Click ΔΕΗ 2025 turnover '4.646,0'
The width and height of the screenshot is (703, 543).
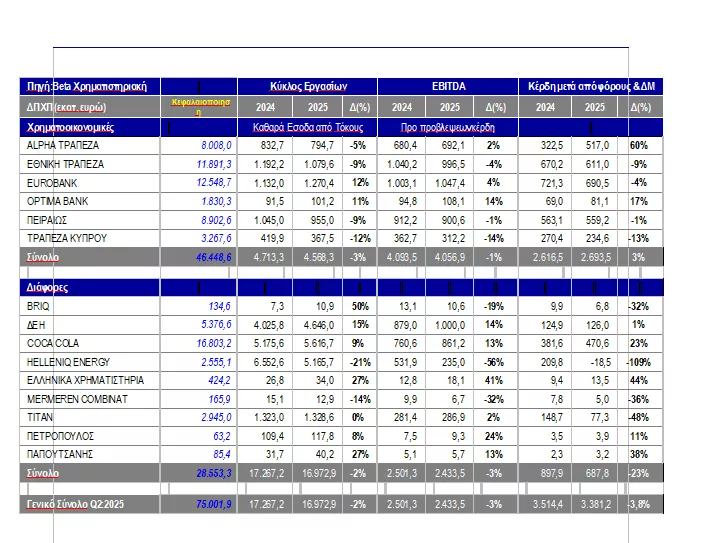(x=319, y=325)
